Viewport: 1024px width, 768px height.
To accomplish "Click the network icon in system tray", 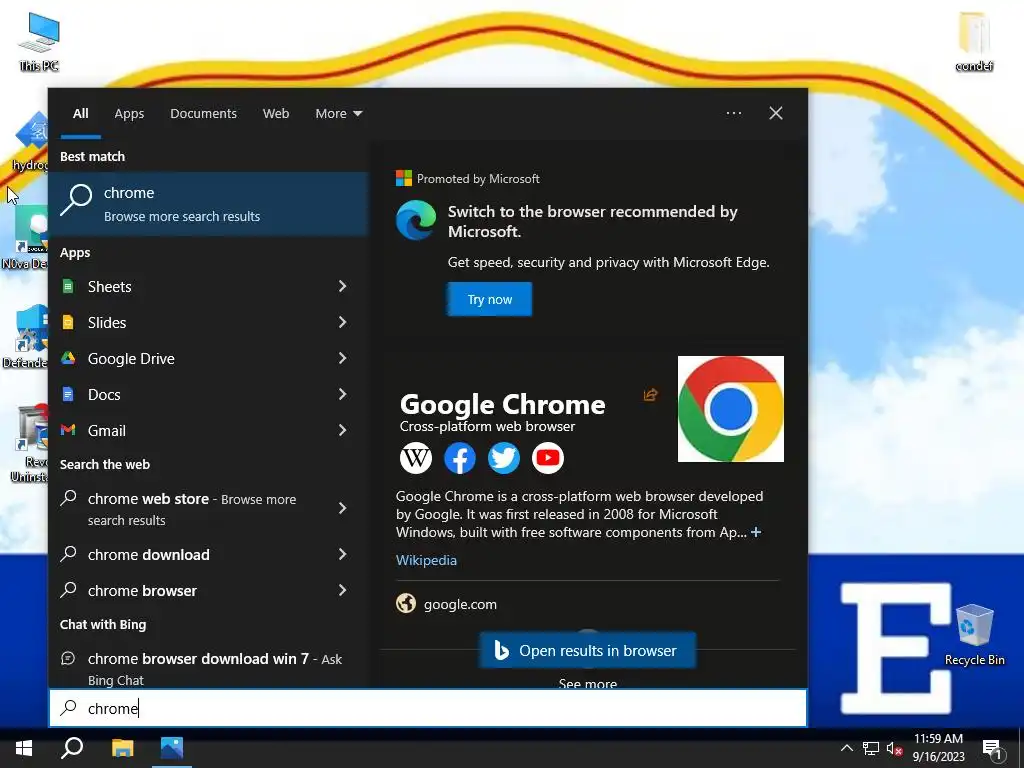I will coord(871,748).
